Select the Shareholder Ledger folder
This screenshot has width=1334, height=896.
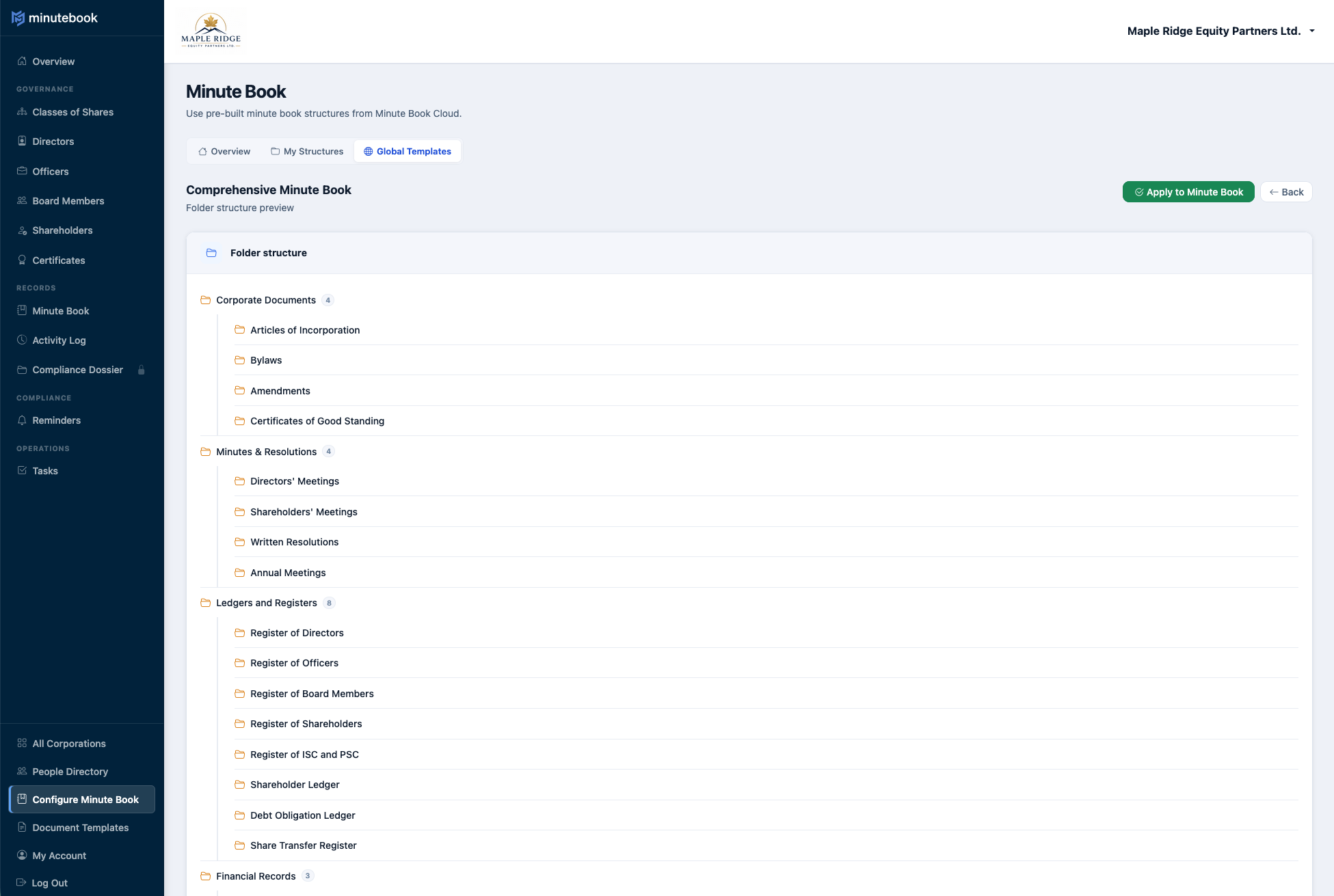pos(295,785)
